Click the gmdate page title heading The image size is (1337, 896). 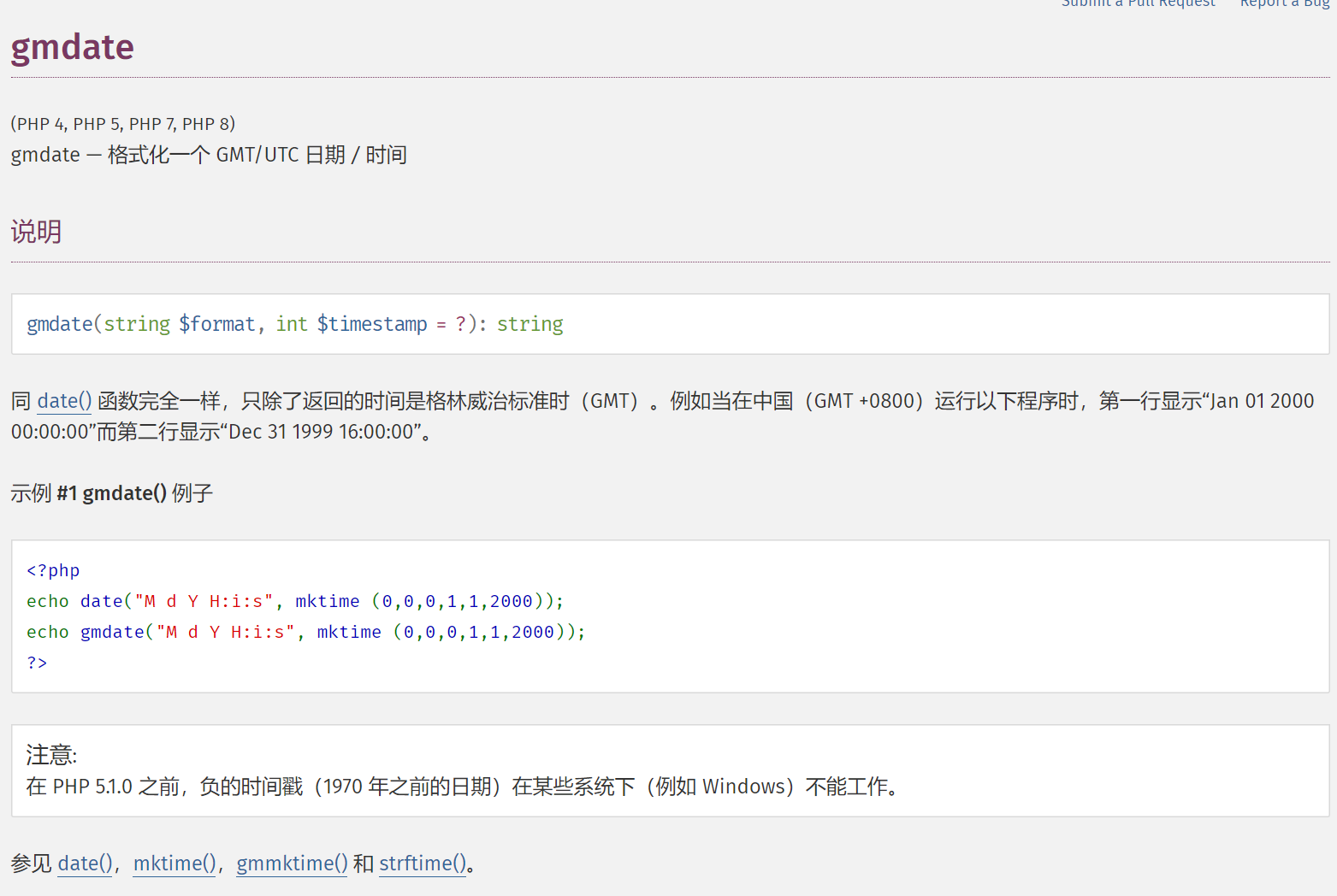(73, 47)
